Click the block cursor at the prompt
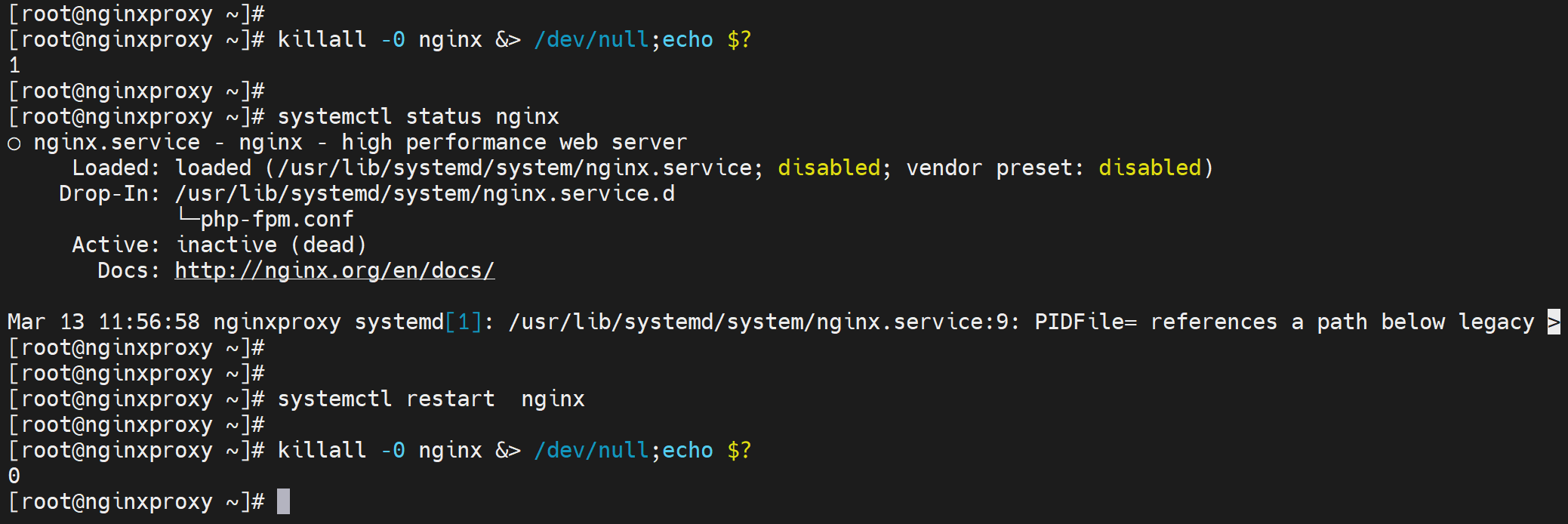 tap(283, 501)
